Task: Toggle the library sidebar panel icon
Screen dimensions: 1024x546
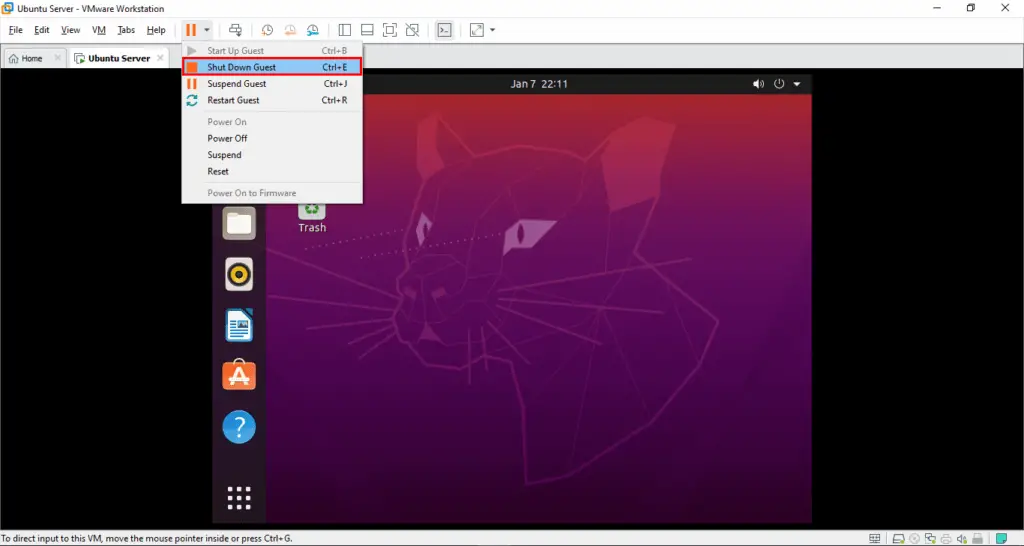Action: (345, 30)
